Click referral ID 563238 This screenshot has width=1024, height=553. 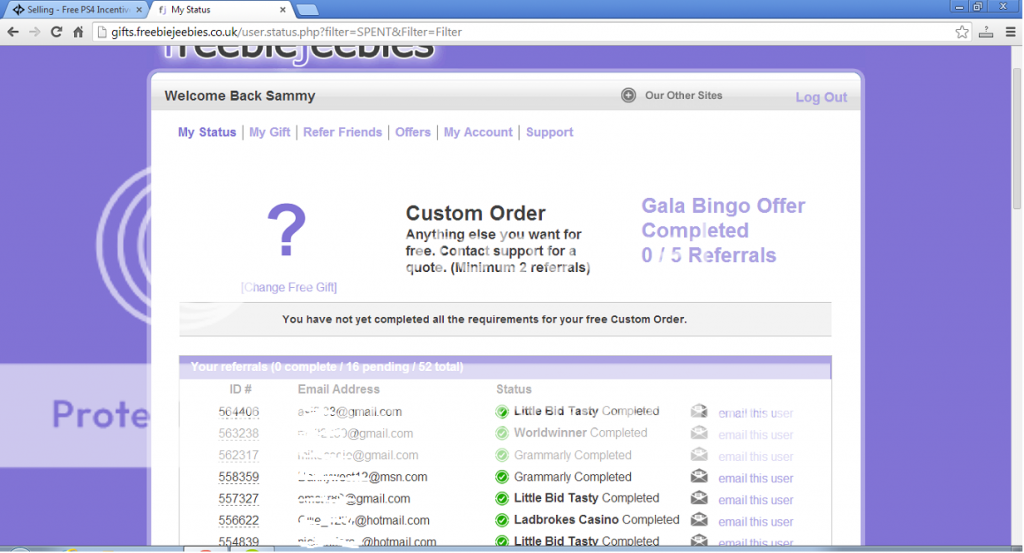[238, 434]
